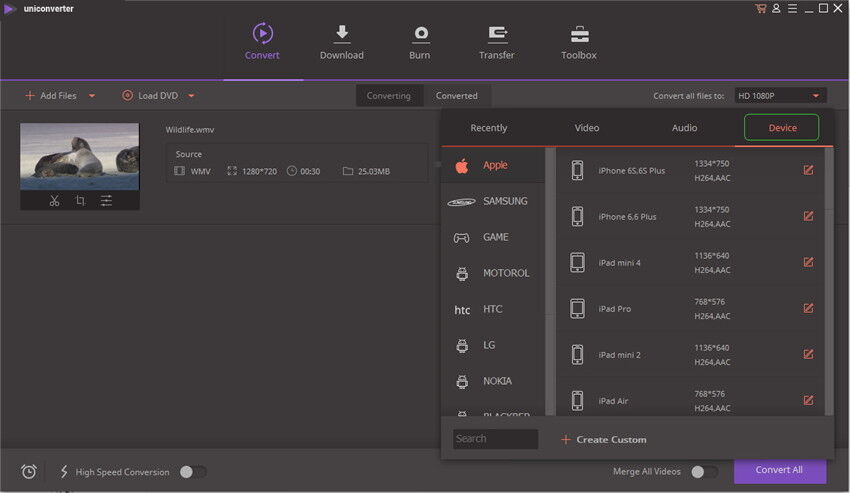
Task: Click in the format Search field
Action: 495,439
